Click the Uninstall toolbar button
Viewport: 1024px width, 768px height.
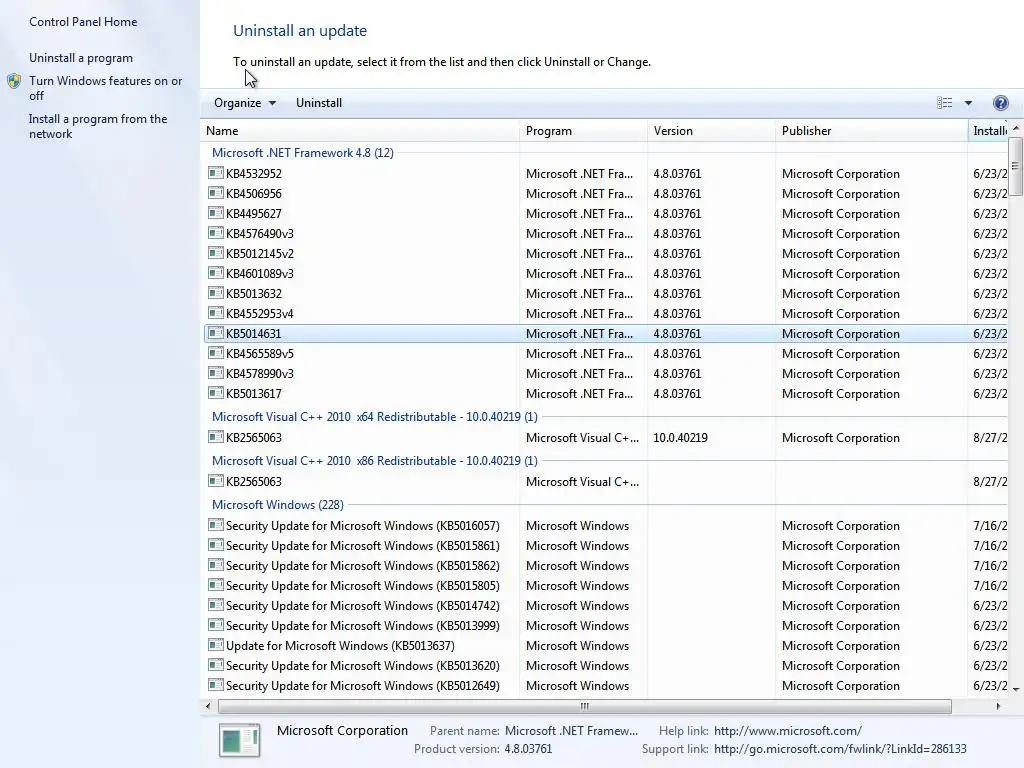point(319,103)
